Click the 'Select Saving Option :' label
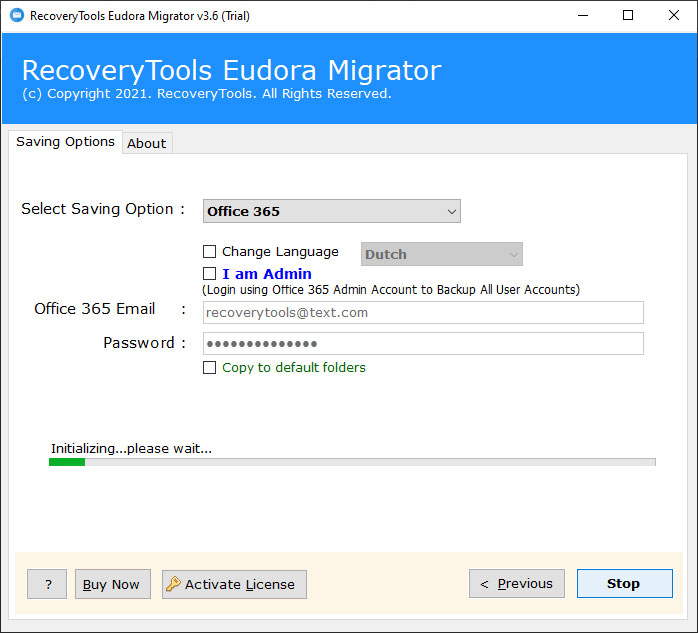 103,209
